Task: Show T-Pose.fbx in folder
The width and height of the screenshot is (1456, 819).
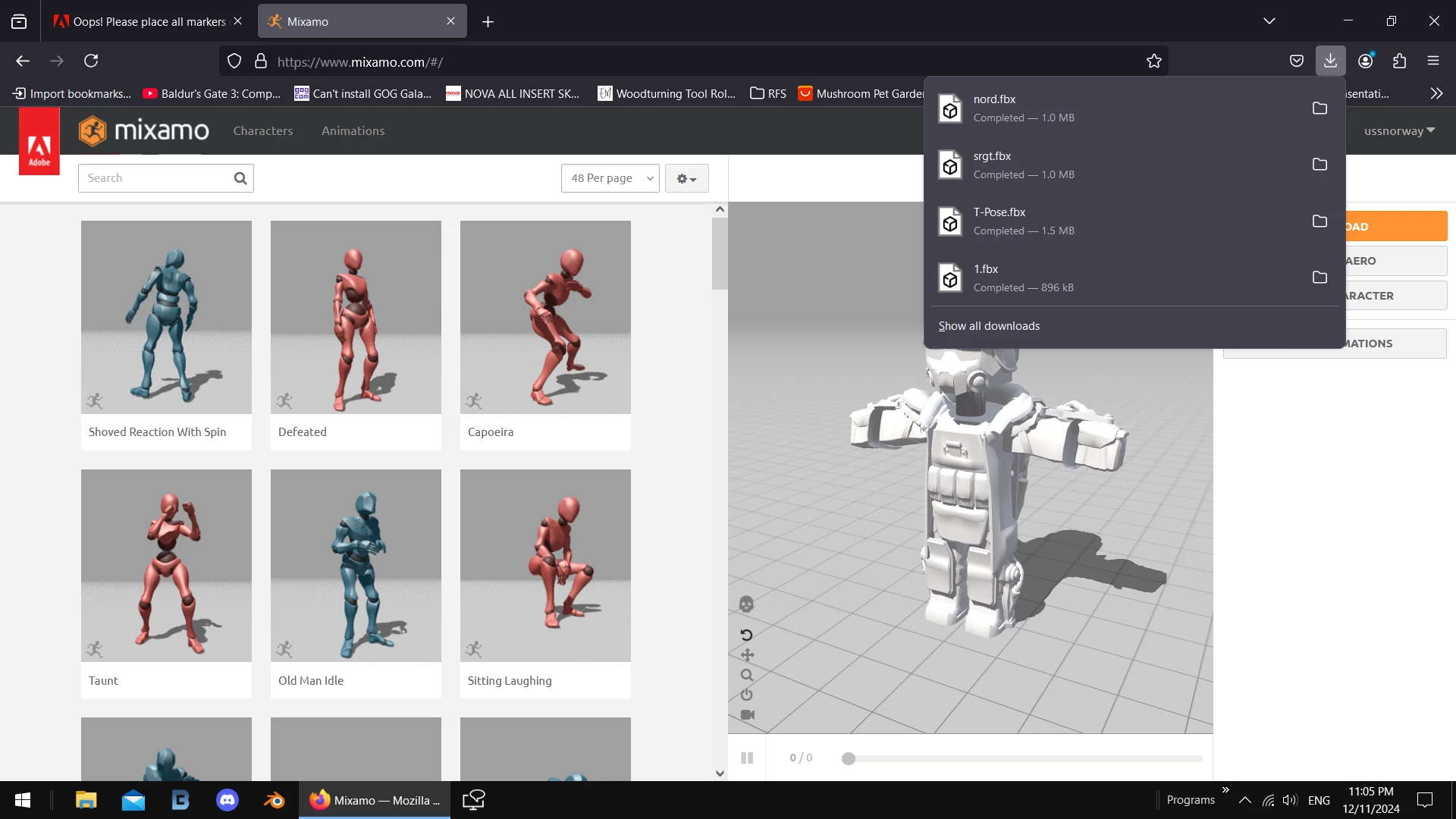Action: (x=1319, y=221)
